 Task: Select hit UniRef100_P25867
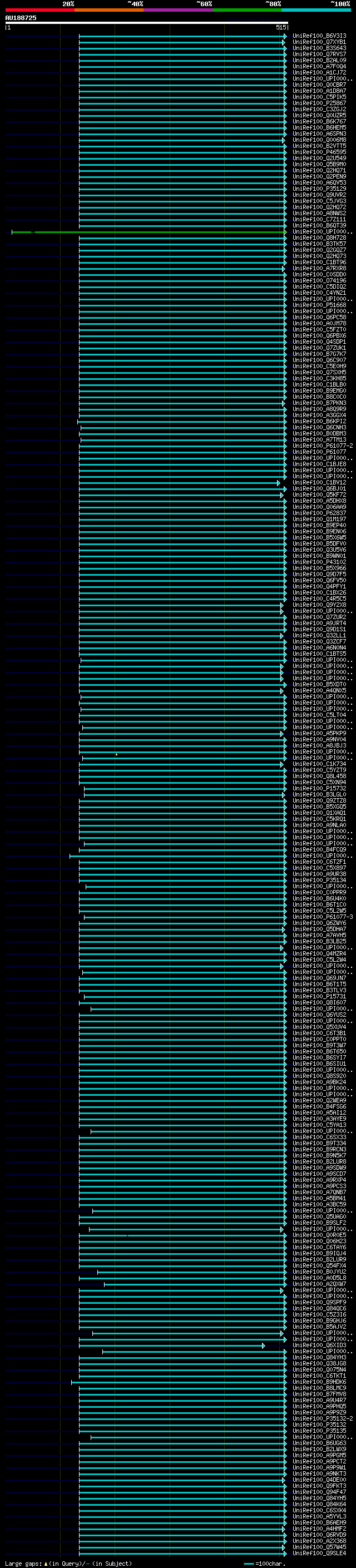[319, 103]
